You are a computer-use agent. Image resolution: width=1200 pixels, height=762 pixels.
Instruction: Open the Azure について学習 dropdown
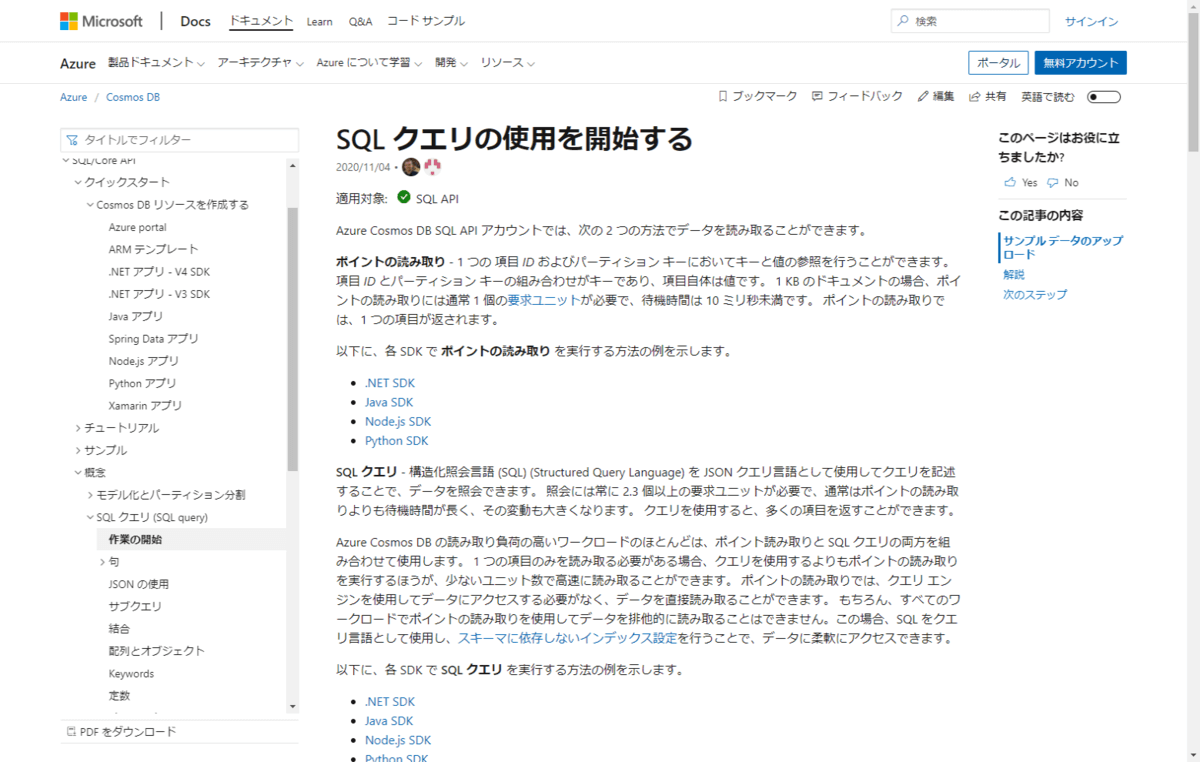369,63
